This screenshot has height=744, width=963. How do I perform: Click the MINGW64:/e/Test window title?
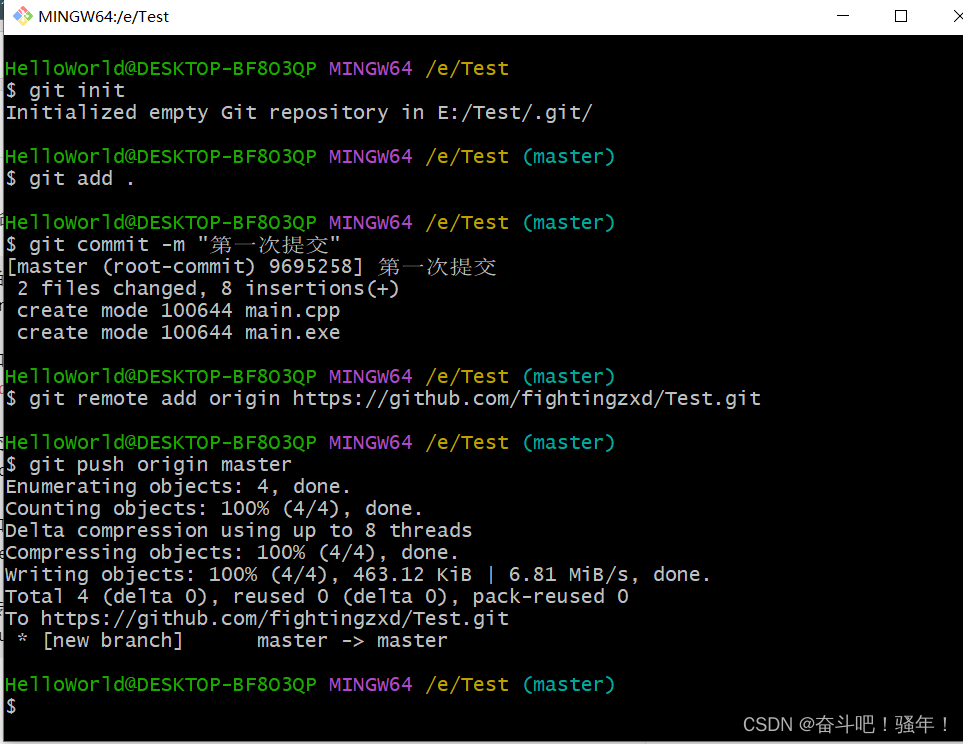(103, 17)
